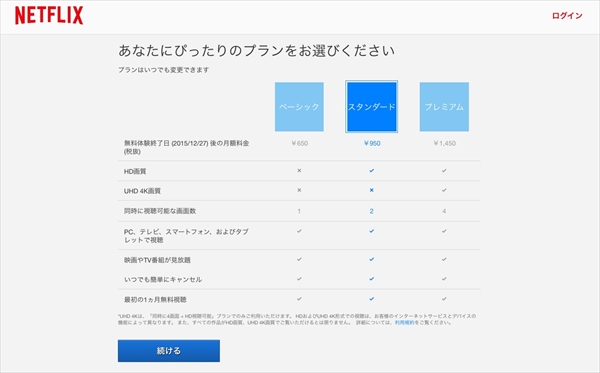Open the 利用規約 terms link
The width and height of the screenshot is (600, 373).
coord(404,323)
